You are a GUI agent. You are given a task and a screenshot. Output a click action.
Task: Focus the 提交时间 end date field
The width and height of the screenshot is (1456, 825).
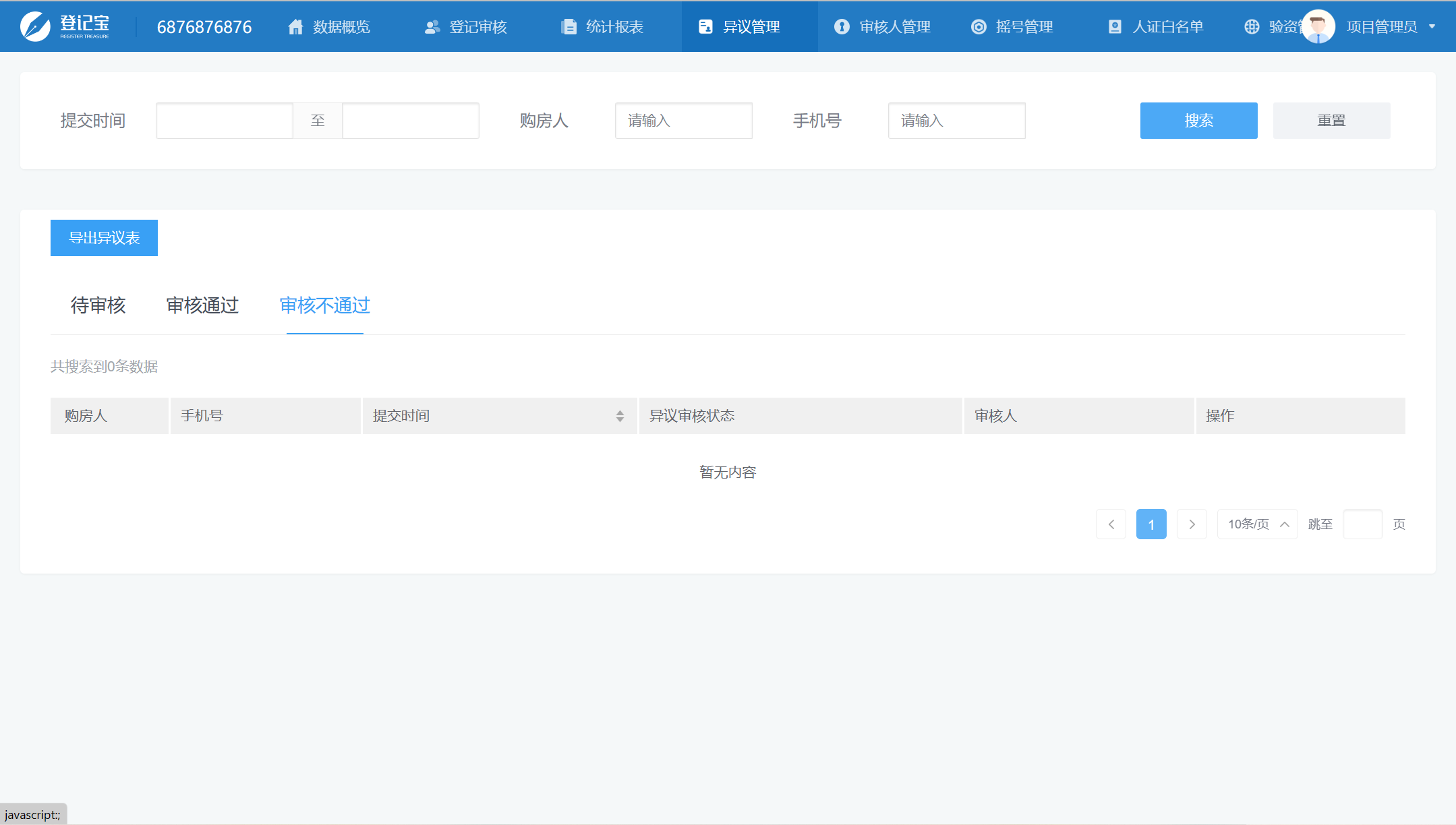[411, 121]
